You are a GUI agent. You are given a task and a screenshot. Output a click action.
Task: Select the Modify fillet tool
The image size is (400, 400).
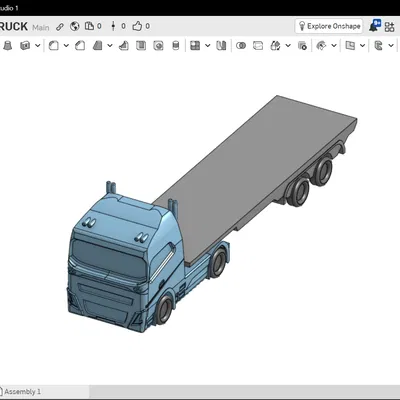coord(321,45)
